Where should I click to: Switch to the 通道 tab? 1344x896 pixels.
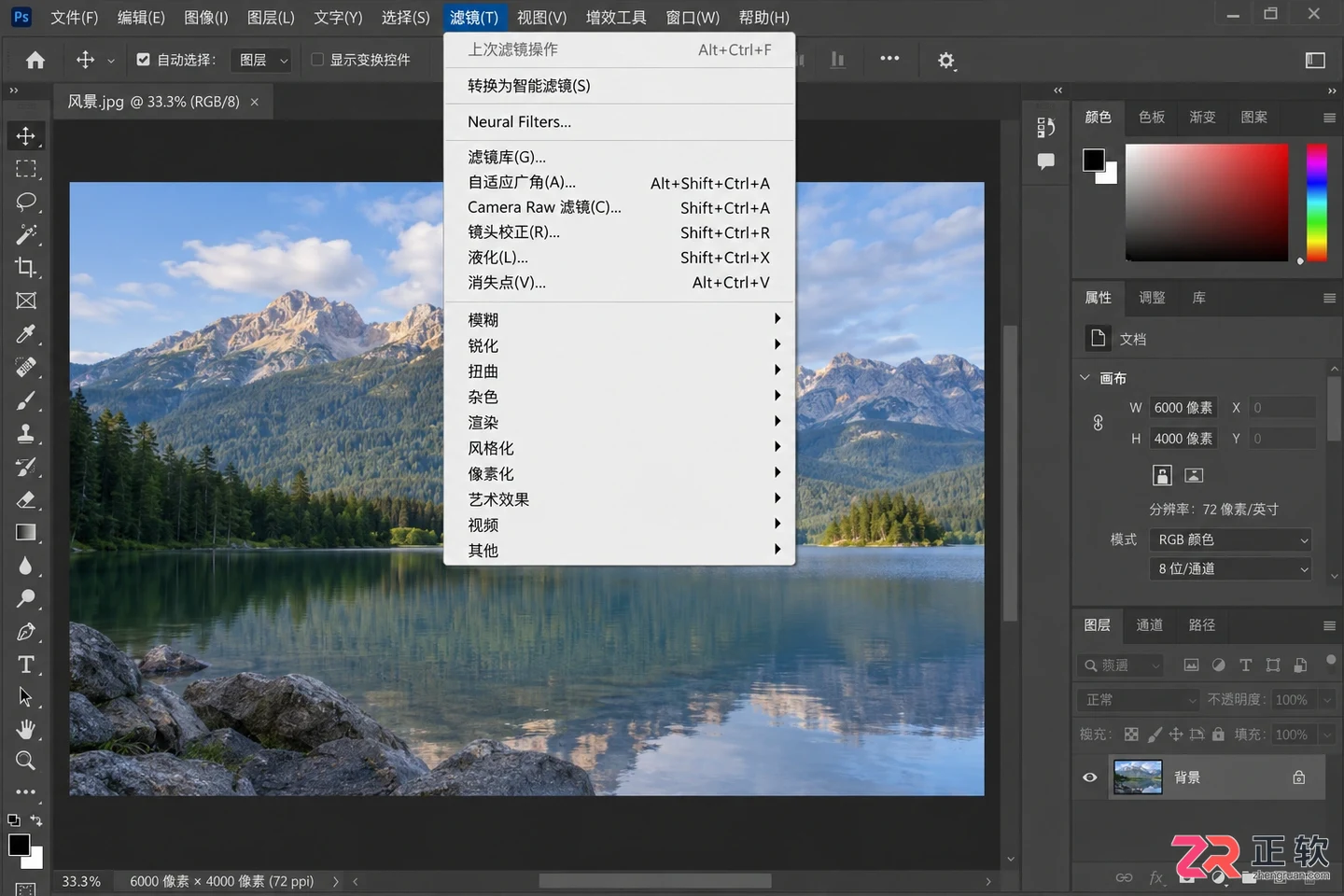tap(1149, 625)
